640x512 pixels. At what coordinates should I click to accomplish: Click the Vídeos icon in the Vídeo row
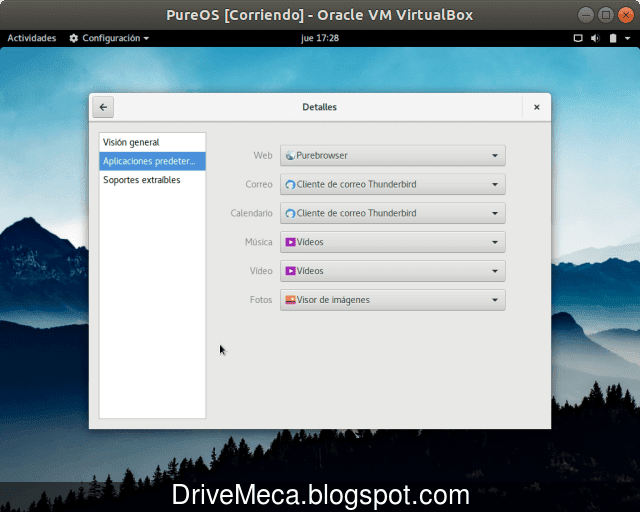pos(290,271)
